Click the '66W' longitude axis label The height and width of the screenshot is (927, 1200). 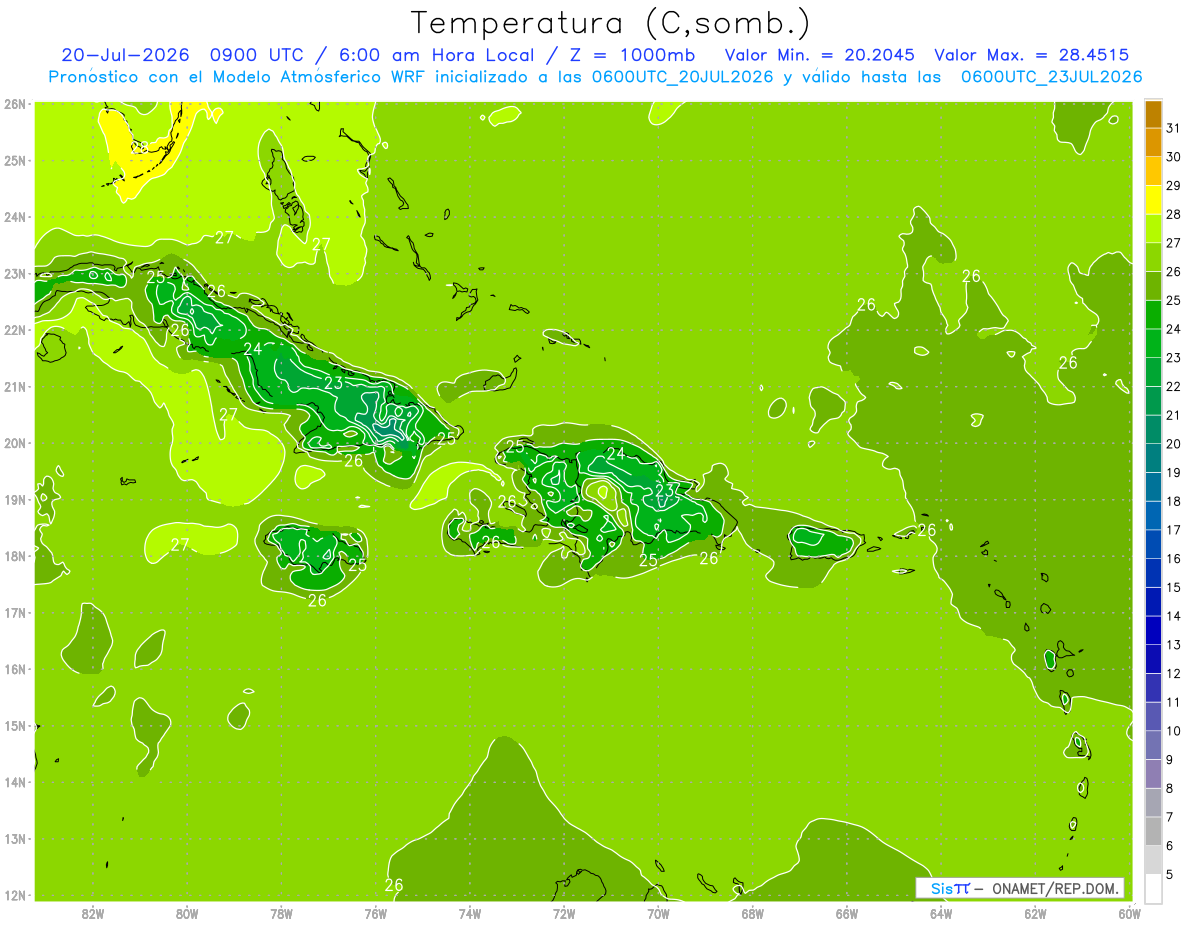(847, 913)
